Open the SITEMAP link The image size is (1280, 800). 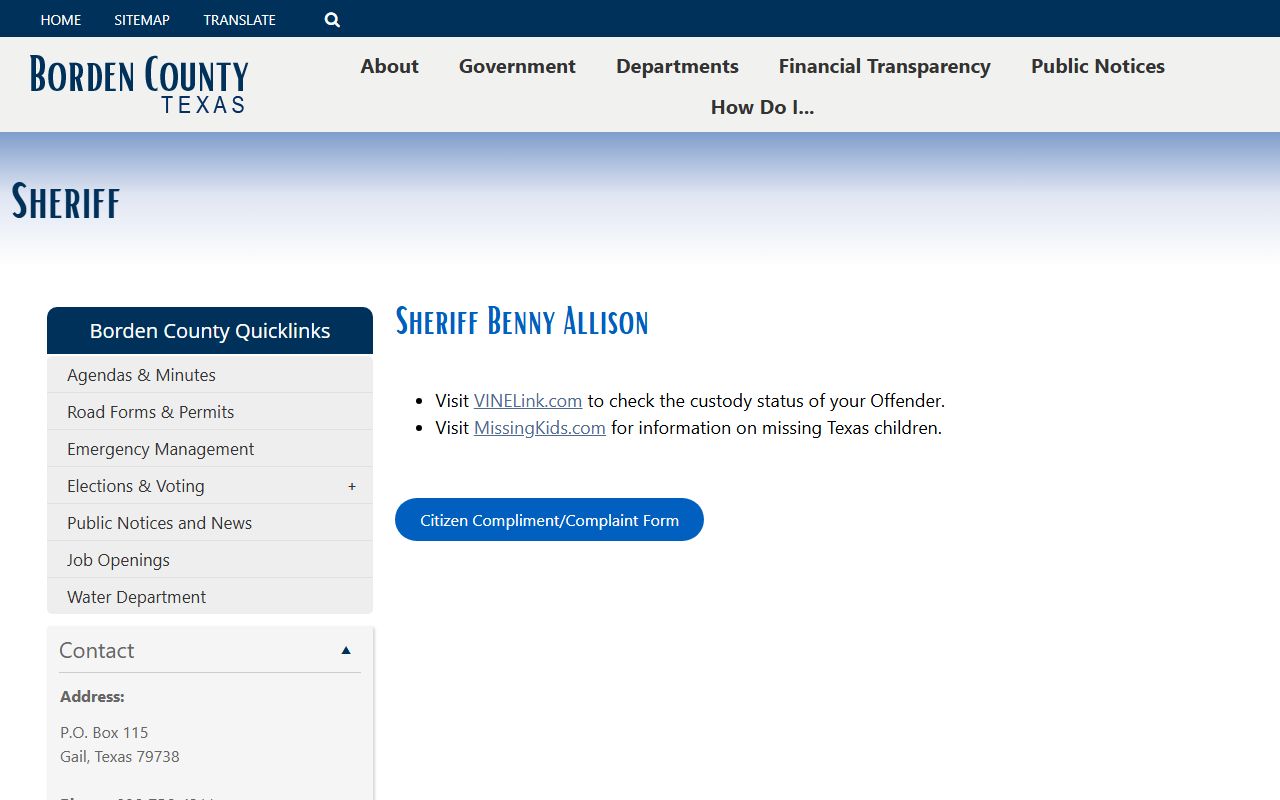click(x=142, y=20)
